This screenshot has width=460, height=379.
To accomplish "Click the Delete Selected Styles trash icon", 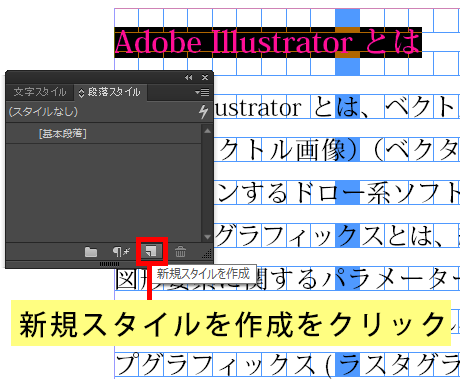I will click(x=180, y=252).
